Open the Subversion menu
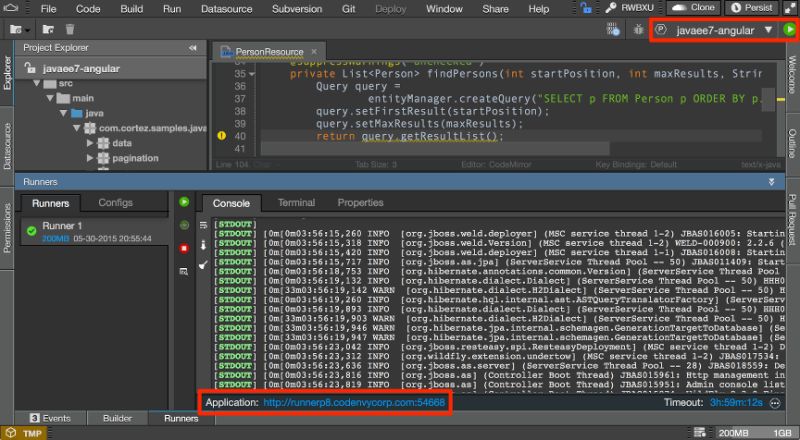Image resolution: width=800 pixels, height=440 pixels. 297,9
